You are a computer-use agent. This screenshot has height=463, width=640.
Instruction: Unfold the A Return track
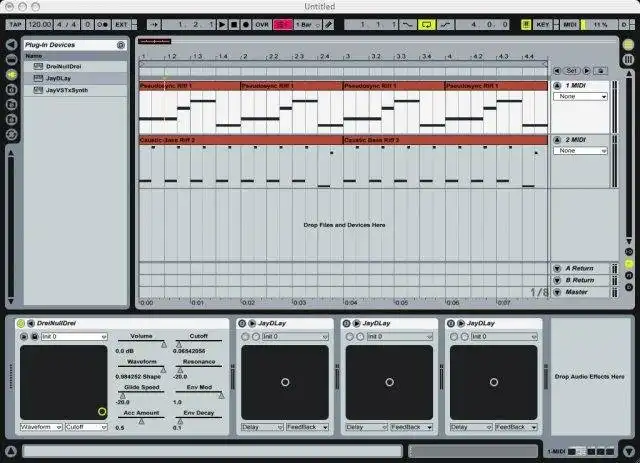click(557, 269)
